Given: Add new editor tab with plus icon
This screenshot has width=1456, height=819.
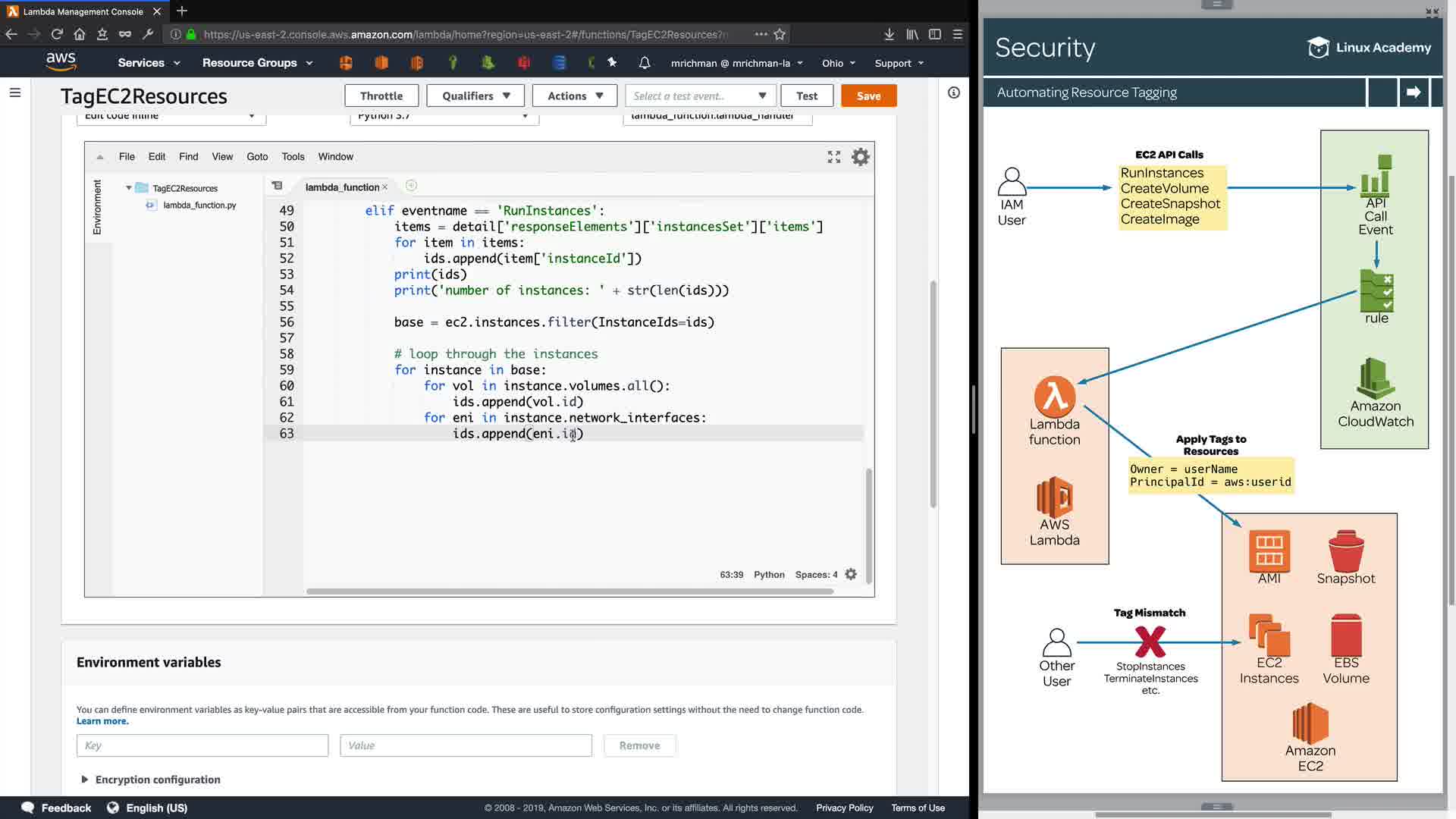Looking at the screenshot, I should (411, 186).
